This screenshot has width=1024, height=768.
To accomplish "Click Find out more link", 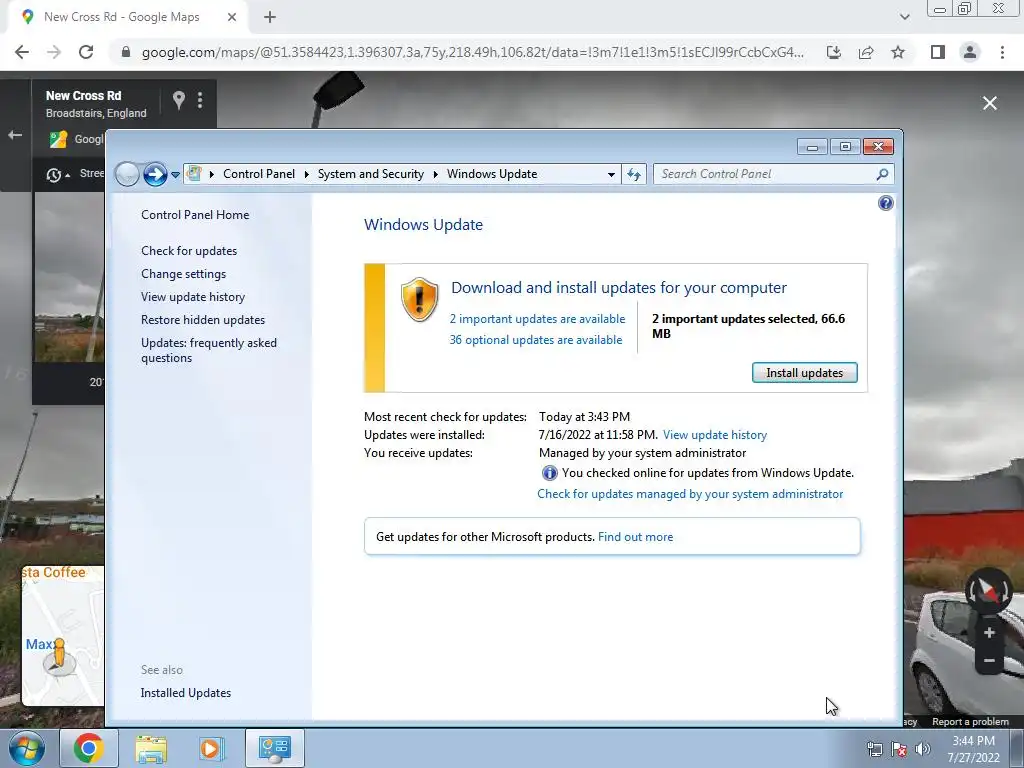I will [x=635, y=537].
